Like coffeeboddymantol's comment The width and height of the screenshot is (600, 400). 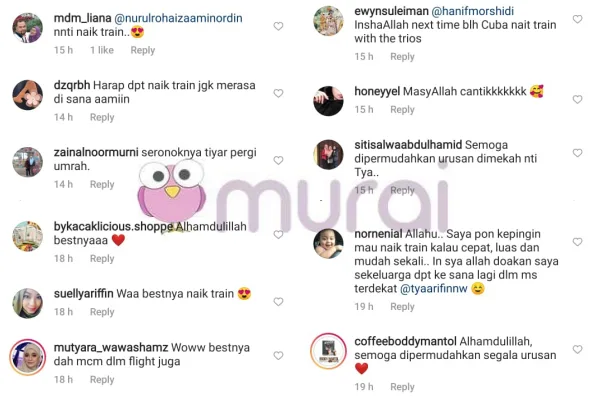tap(577, 349)
